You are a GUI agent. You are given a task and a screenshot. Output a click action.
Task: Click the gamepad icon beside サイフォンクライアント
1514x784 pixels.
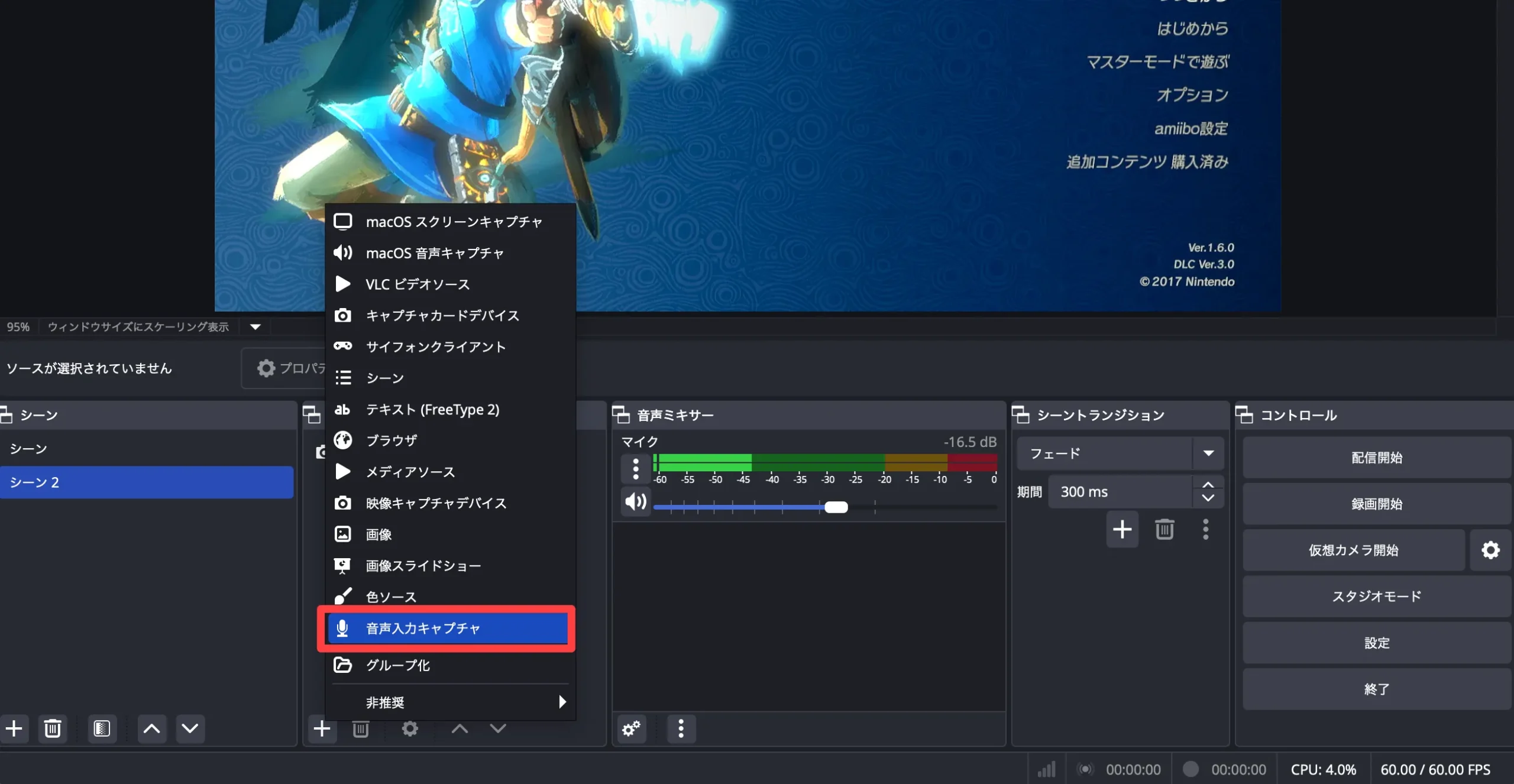tap(343, 346)
